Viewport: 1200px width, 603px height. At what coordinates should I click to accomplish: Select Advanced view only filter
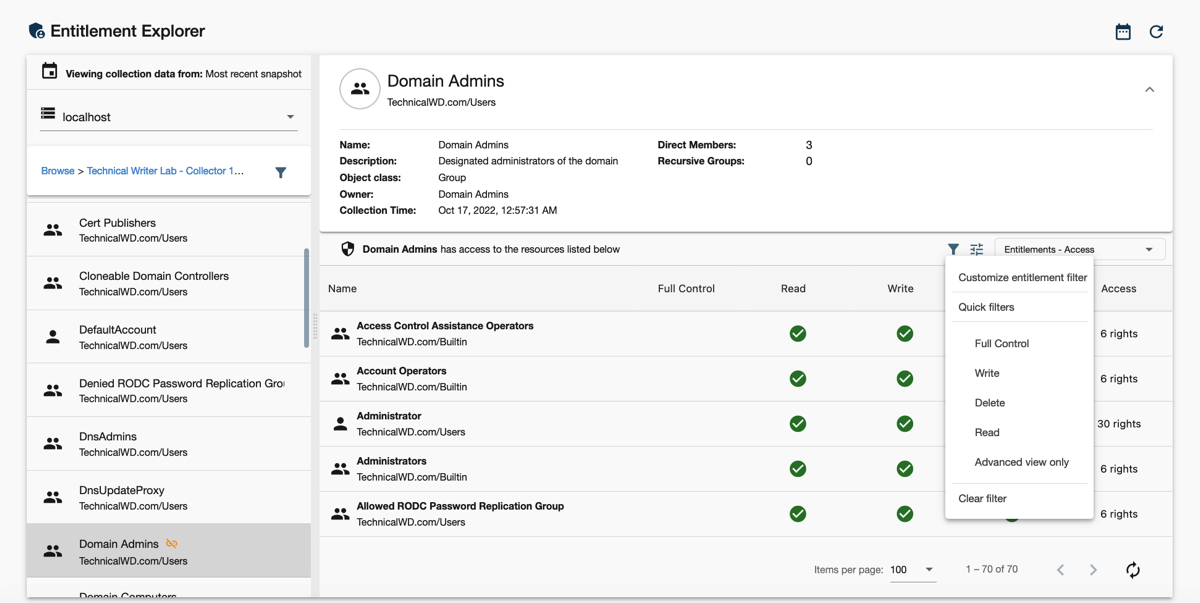(1021, 462)
